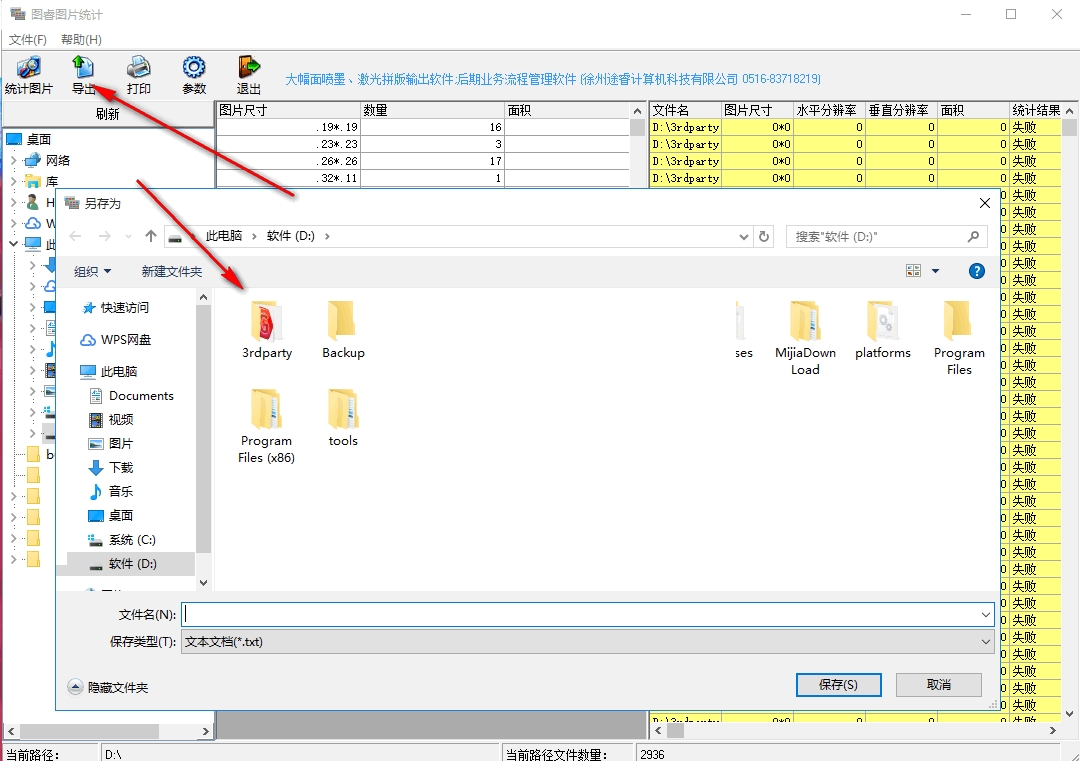Click the 保存(S) button

pyautogui.click(x=838, y=685)
